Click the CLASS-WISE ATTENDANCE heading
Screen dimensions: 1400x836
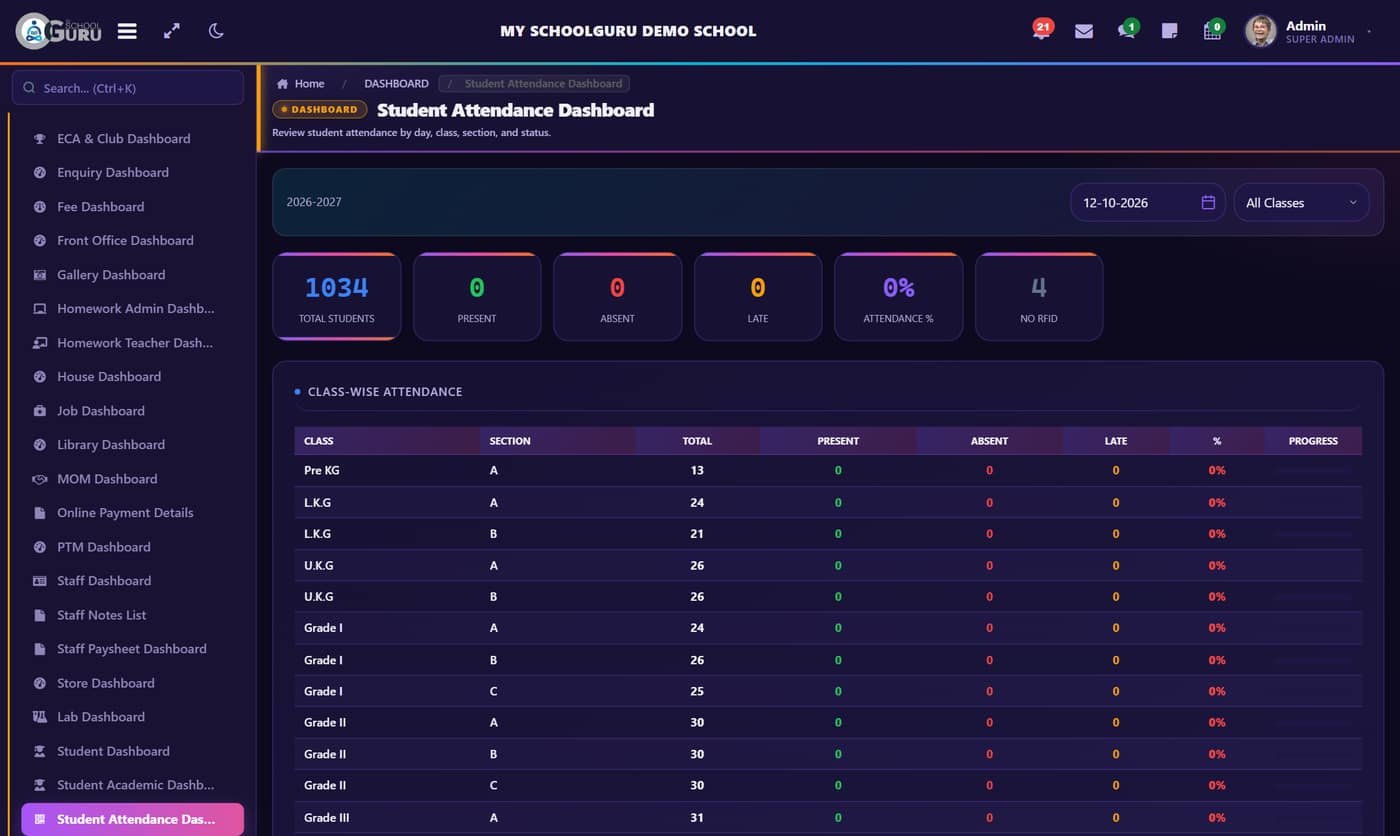(385, 392)
